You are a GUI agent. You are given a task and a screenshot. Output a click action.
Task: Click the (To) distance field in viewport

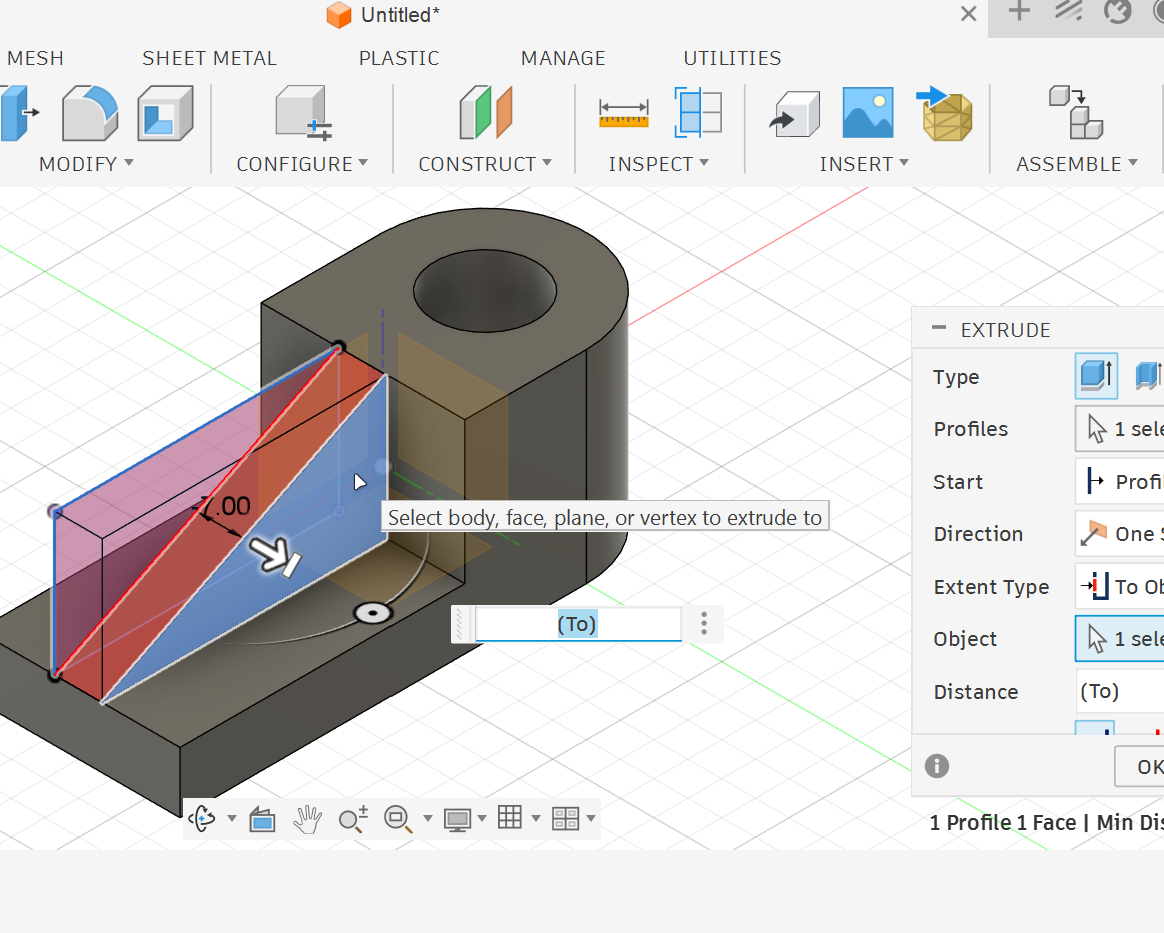(578, 624)
